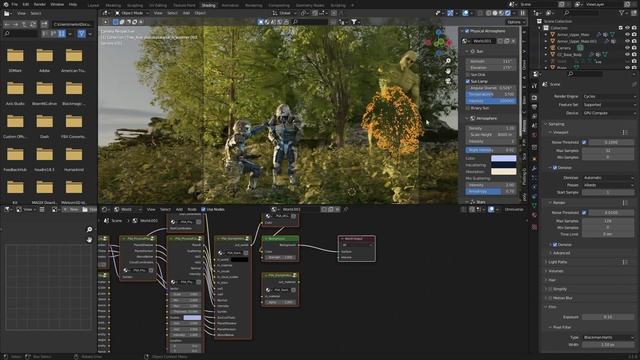Open the File menu

click(x=14, y=4)
